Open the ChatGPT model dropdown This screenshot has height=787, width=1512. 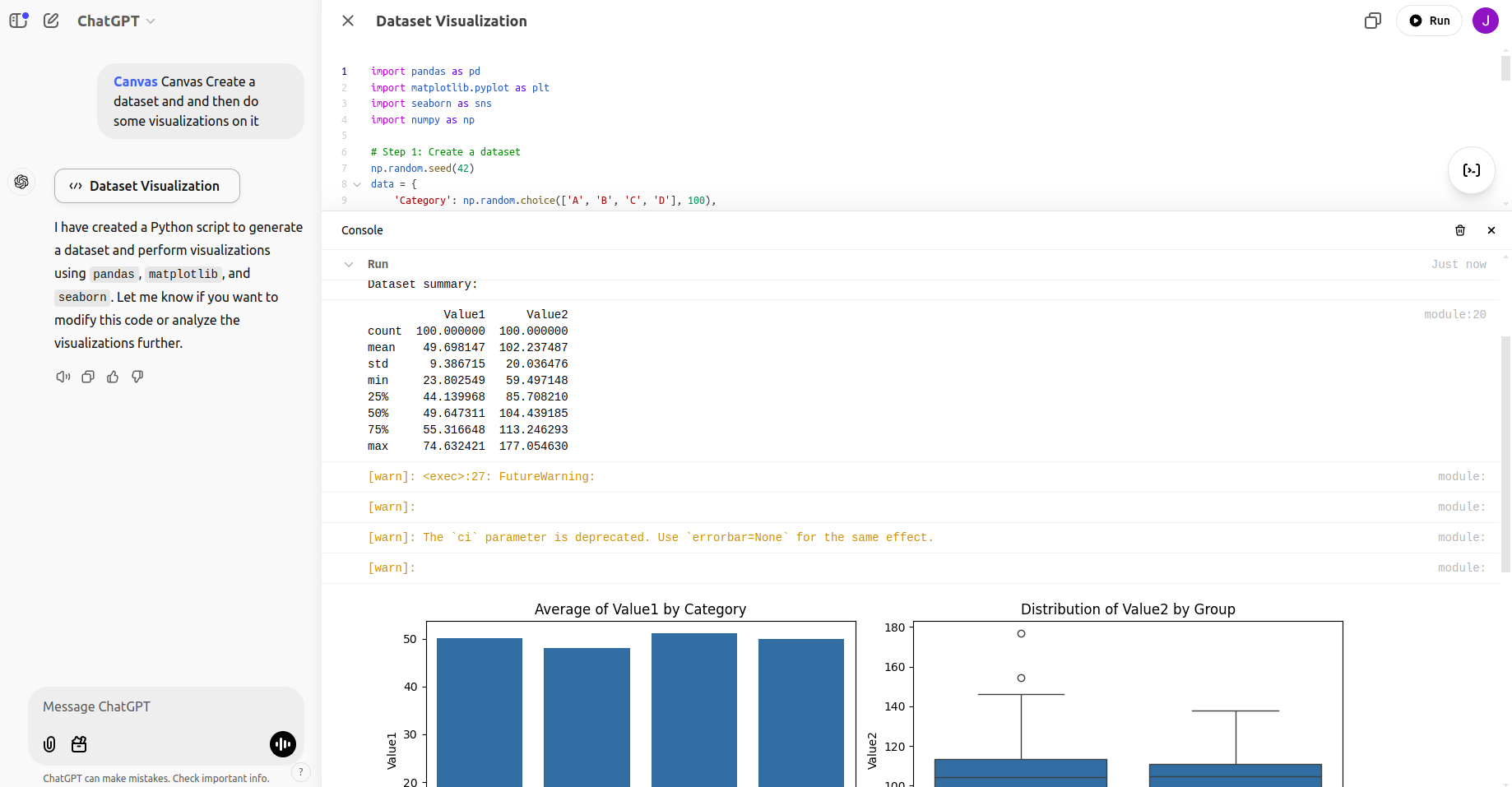point(116,21)
